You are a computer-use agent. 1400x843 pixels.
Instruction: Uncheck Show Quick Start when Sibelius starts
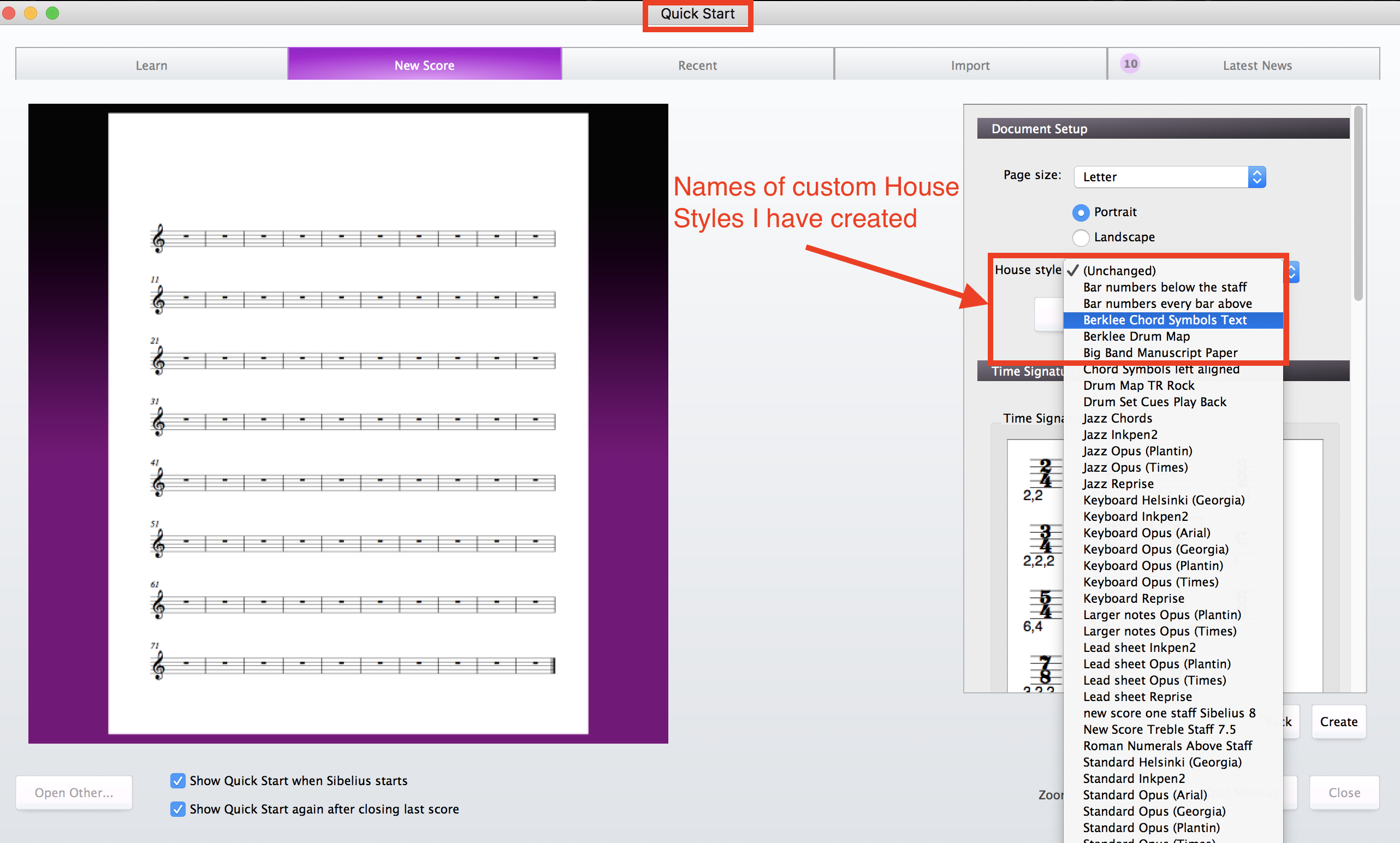[177, 781]
